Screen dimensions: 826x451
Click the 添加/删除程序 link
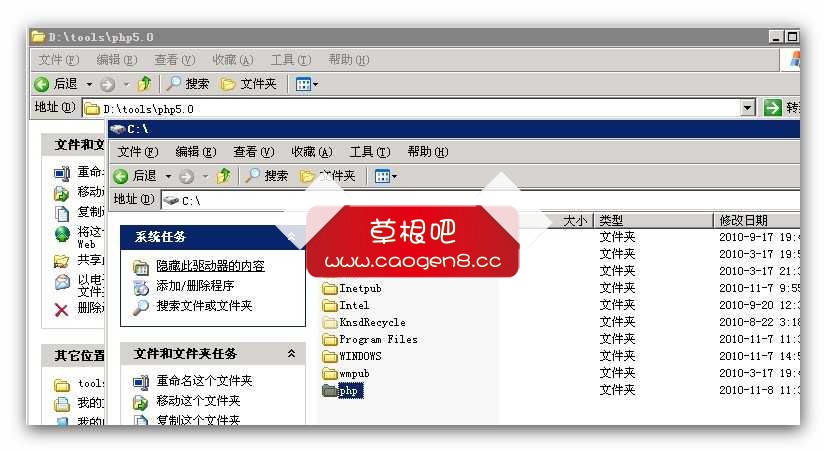pyautogui.click(x=195, y=286)
